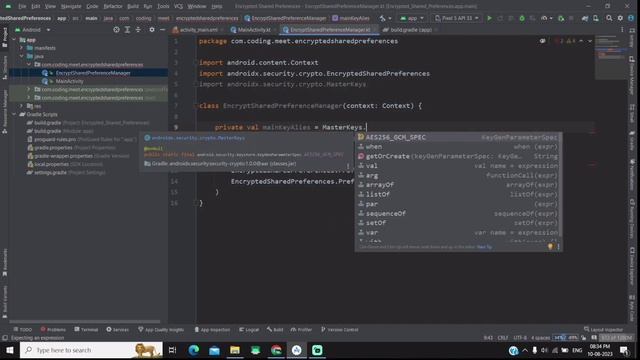
Task: Open the Services tool window
Action: pos(118,329)
